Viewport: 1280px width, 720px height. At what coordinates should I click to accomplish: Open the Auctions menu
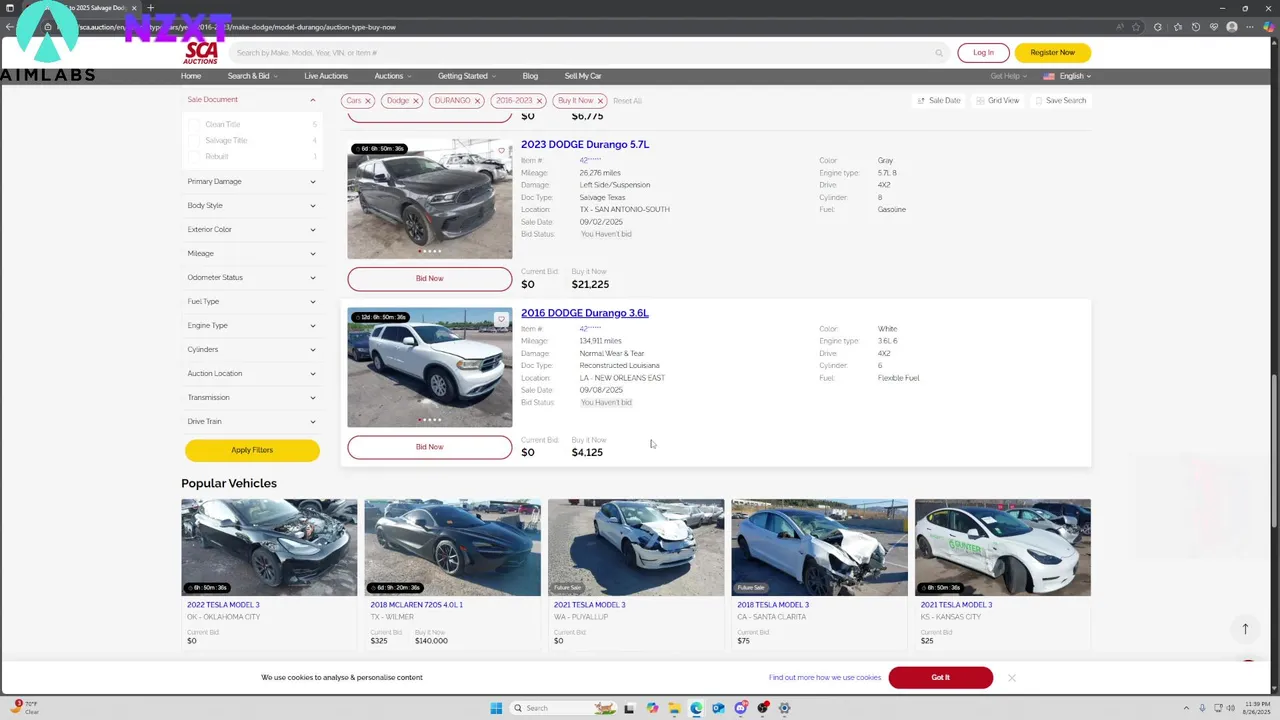pyautogui.click(x=392, y=76)
